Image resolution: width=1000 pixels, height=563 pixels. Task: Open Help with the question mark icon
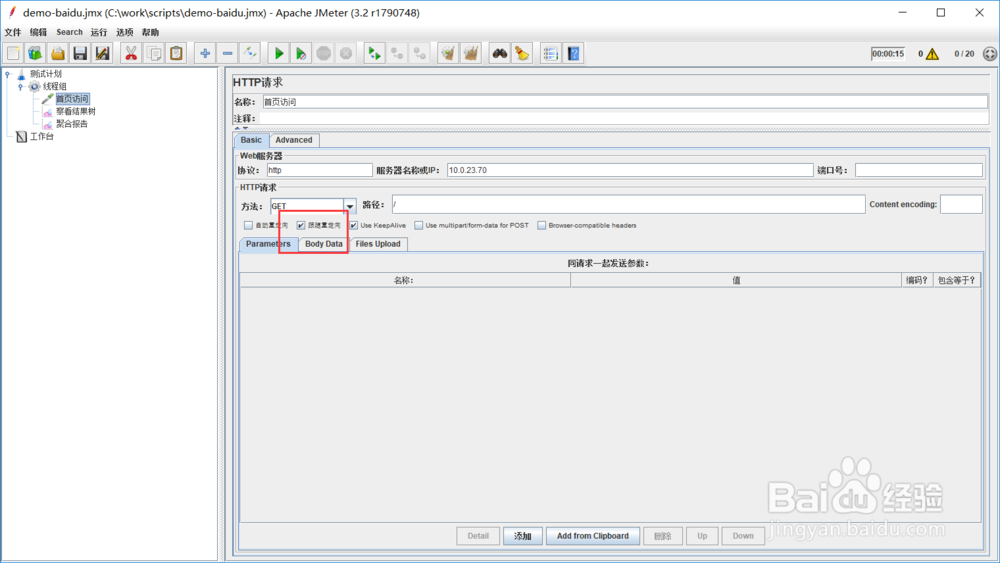coord(573,54)
